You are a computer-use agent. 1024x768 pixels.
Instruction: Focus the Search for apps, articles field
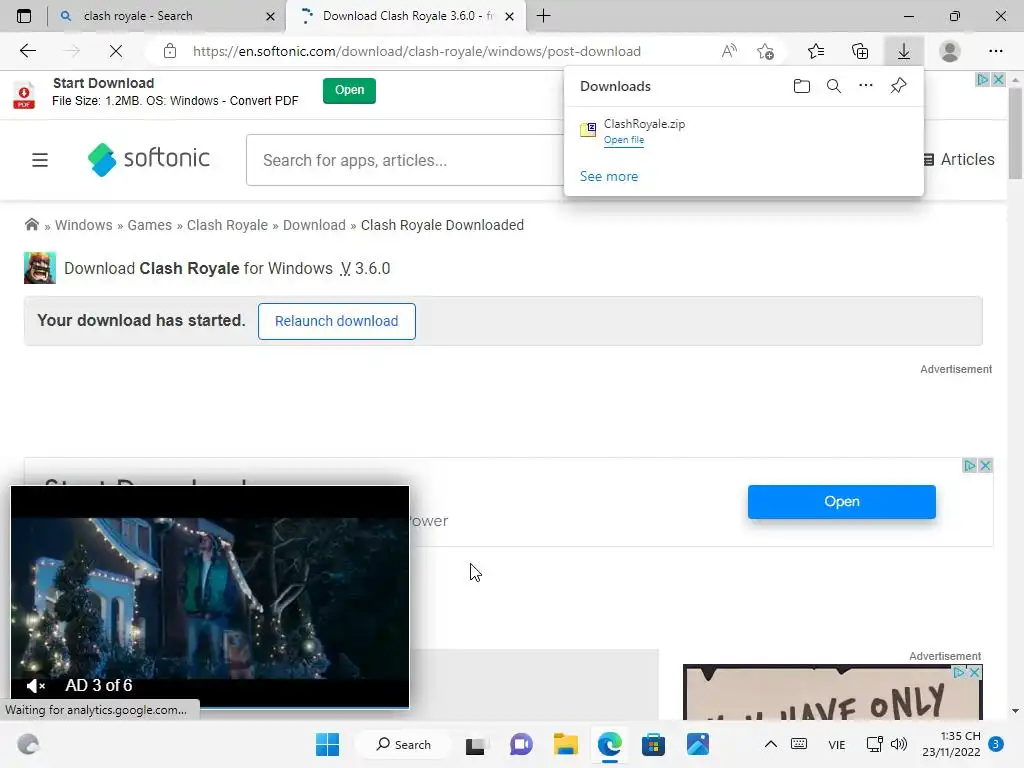[405, 160]
